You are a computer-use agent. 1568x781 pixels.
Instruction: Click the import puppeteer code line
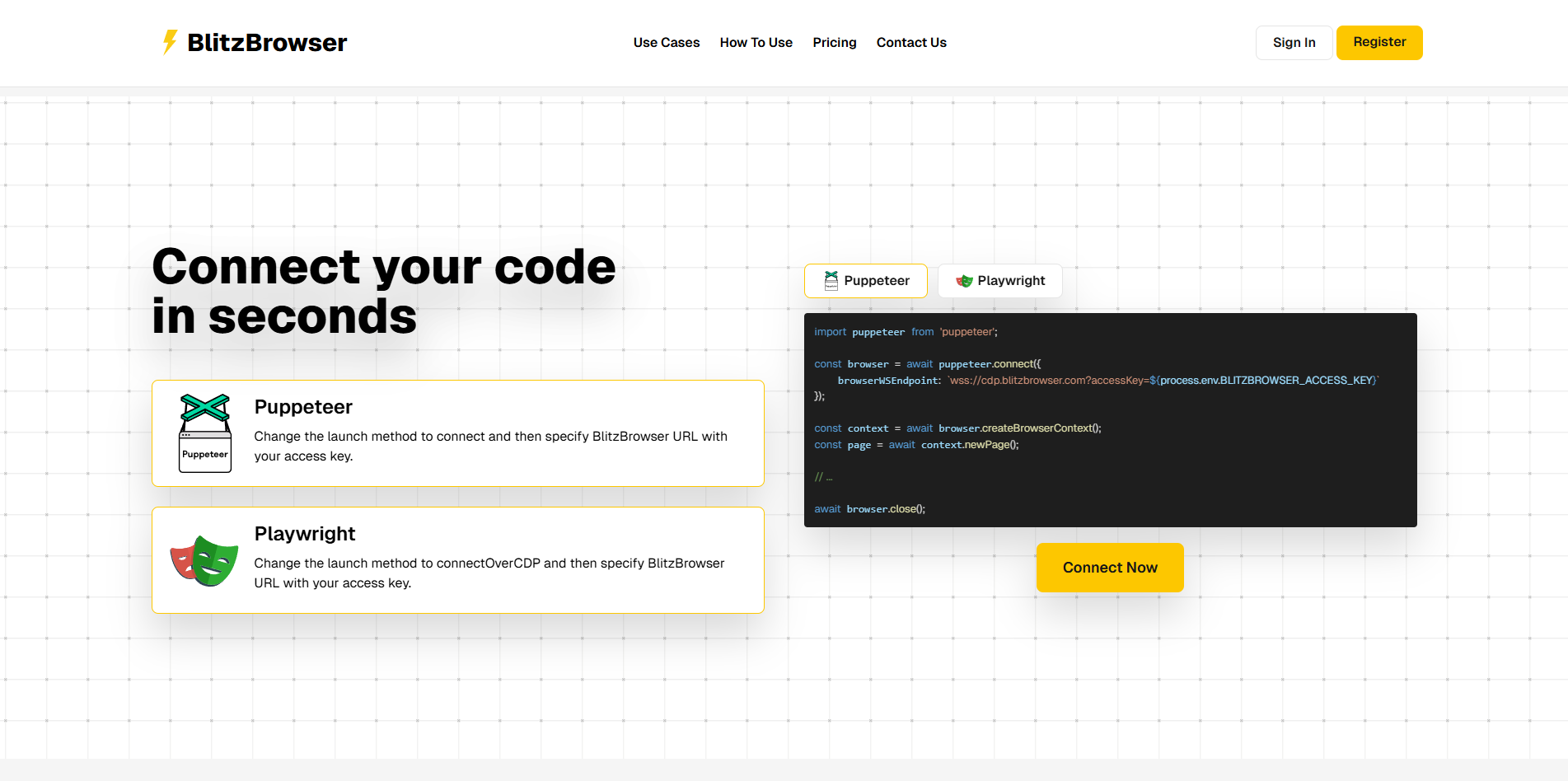[x=906, y=332]
